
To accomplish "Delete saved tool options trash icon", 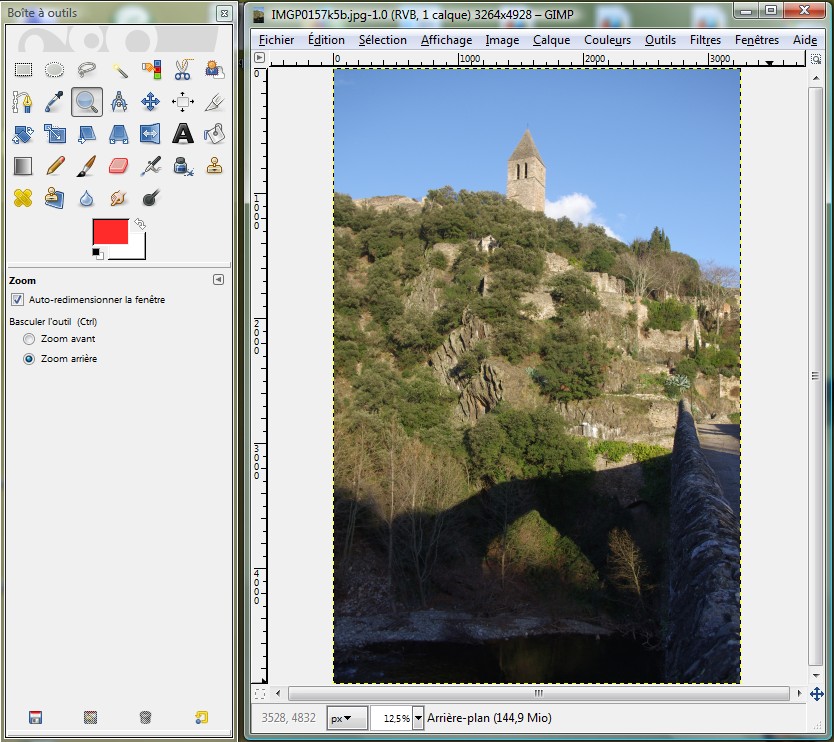I will click(145, 717).
